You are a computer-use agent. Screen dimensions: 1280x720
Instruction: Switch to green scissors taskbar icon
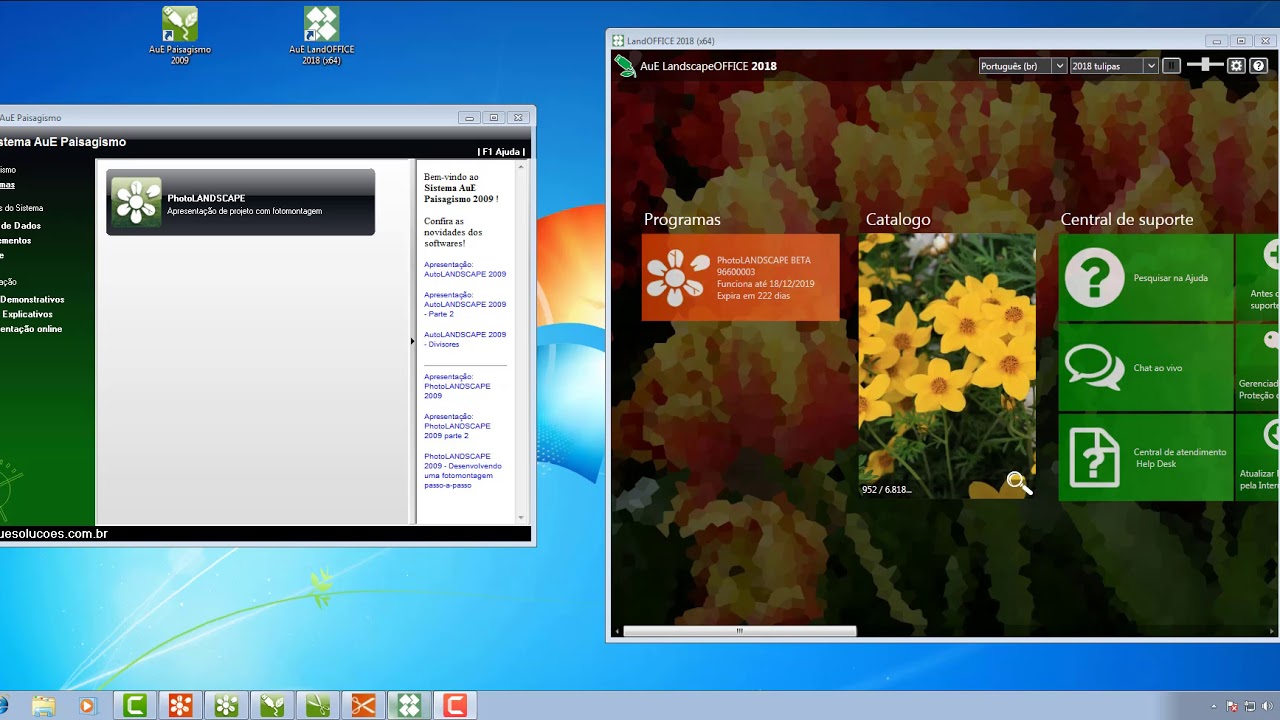tap(318, 706)
